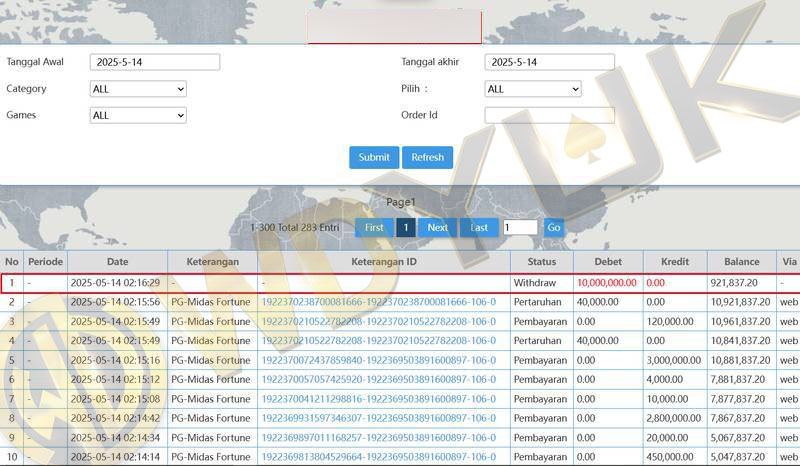Click the Refresh button
The width and height of the screenshot is (800, 466).
point(427,157)
